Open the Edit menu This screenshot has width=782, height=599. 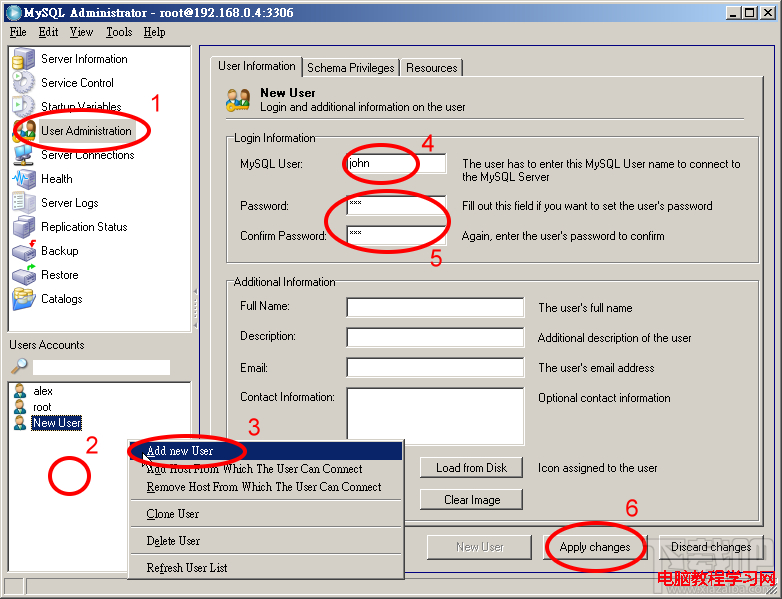[x=48, y=32]
